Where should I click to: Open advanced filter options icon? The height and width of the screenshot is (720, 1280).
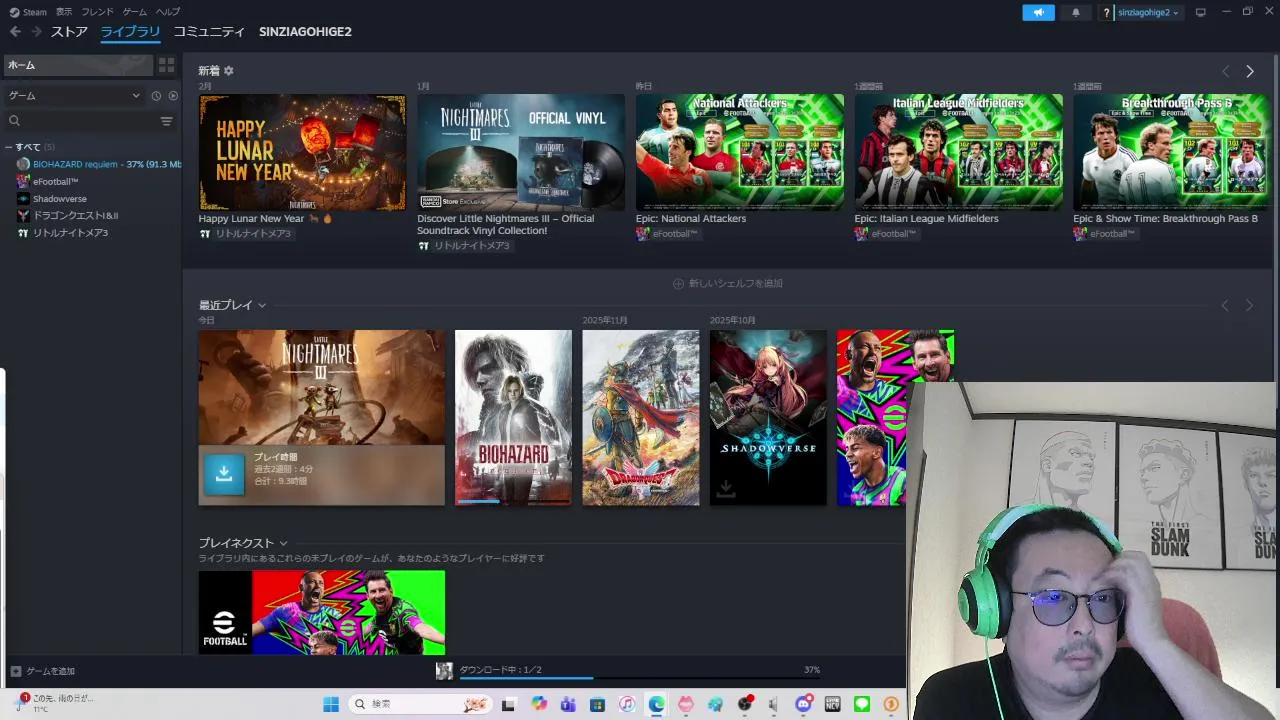pyautogui.click(x=167, y=121)
